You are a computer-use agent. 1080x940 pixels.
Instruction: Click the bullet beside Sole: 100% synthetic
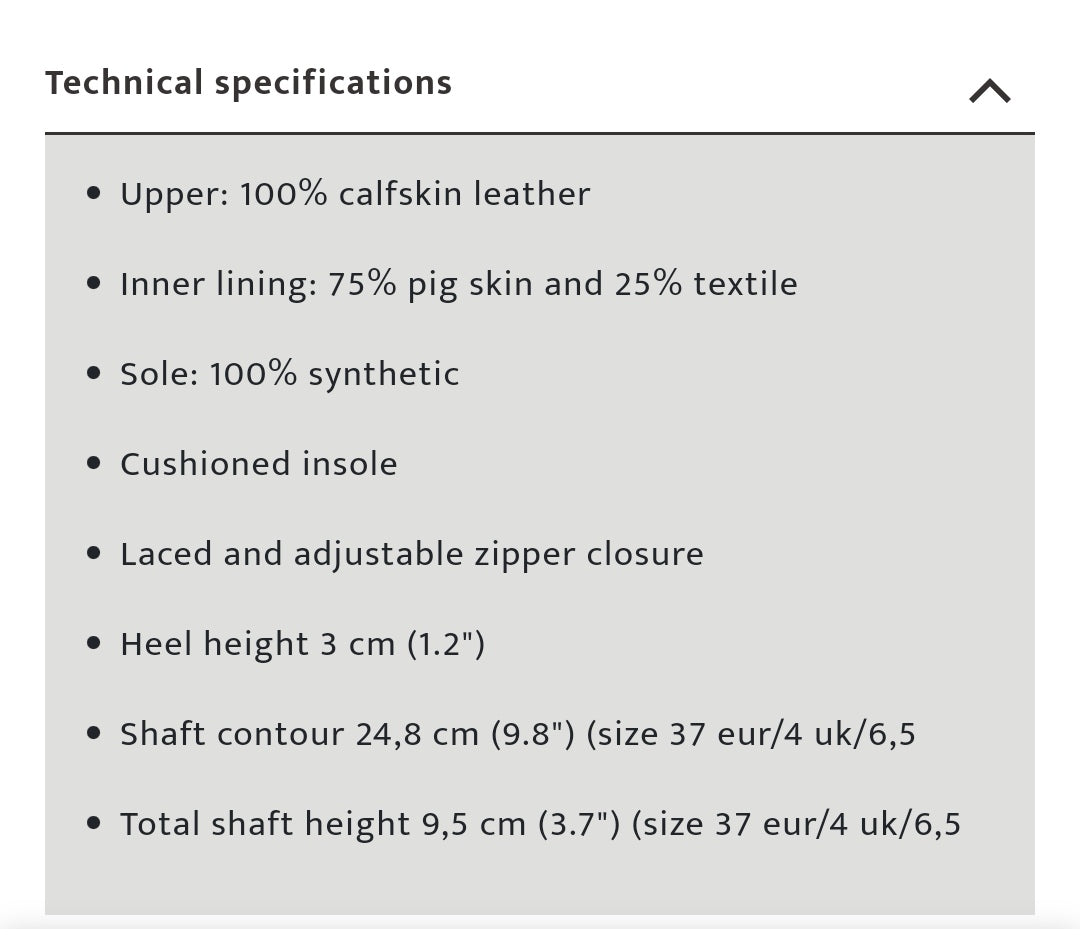click(x=94, y=373)
